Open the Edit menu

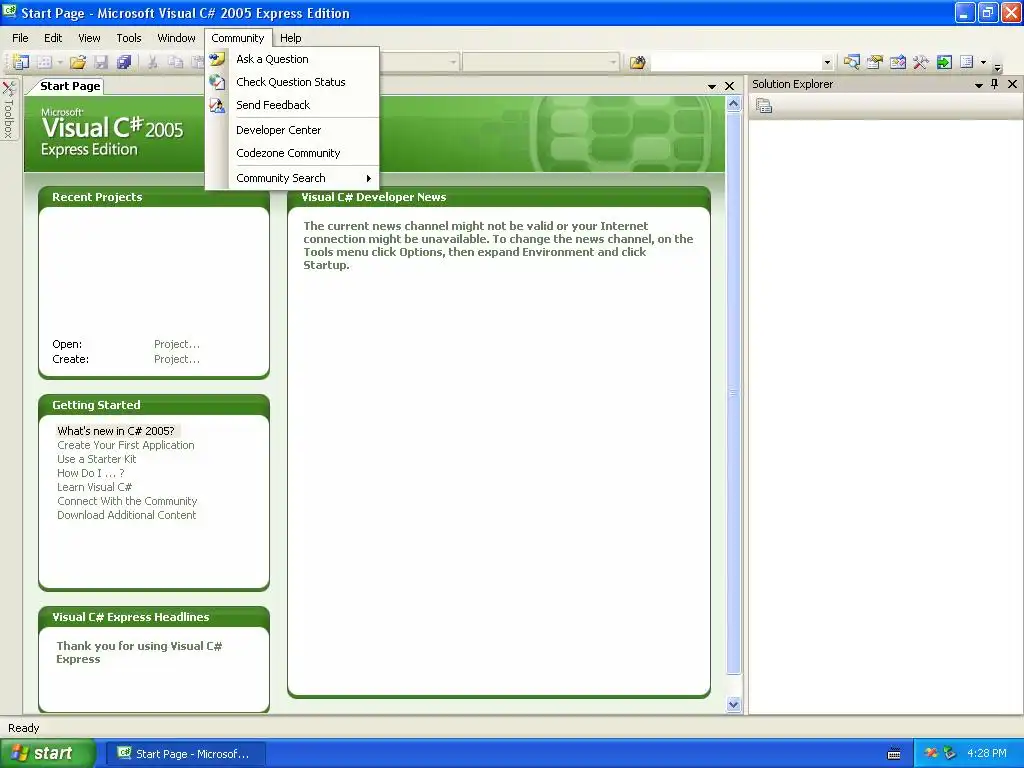53,38
